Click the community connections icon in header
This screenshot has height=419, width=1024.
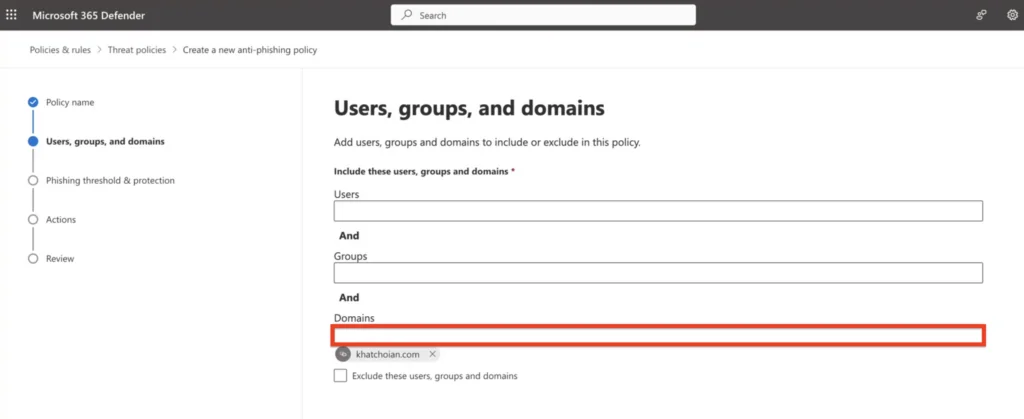[x=981, y=15]
